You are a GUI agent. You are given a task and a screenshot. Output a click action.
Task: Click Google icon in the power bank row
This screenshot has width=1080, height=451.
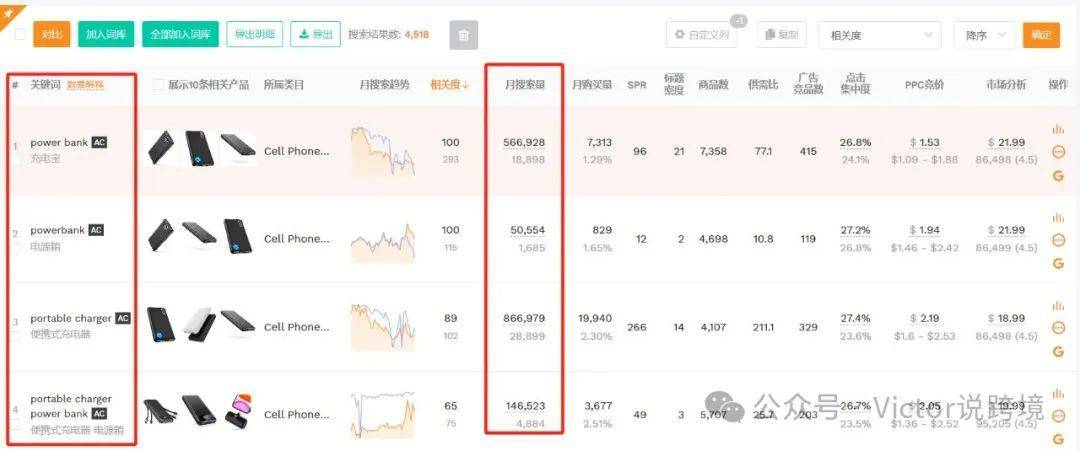(x=1059, y=176)
